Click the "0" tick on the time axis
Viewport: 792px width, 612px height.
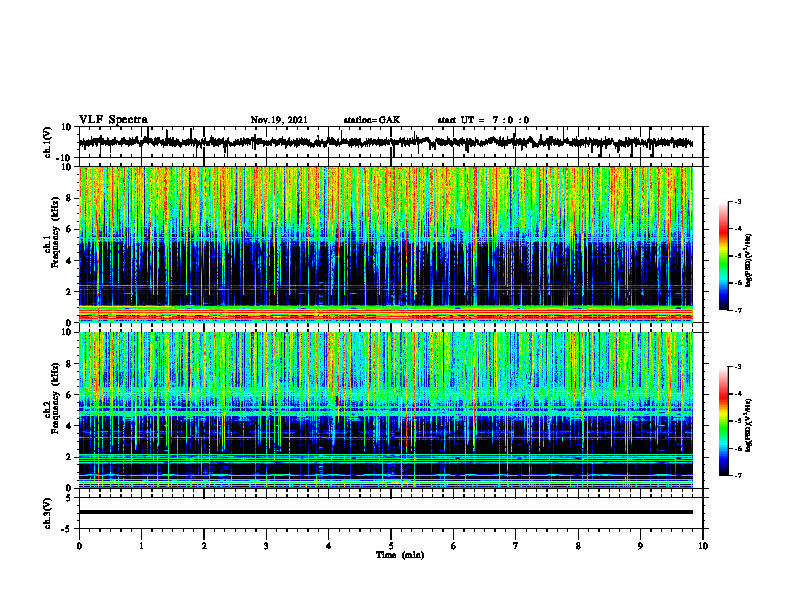79,546
